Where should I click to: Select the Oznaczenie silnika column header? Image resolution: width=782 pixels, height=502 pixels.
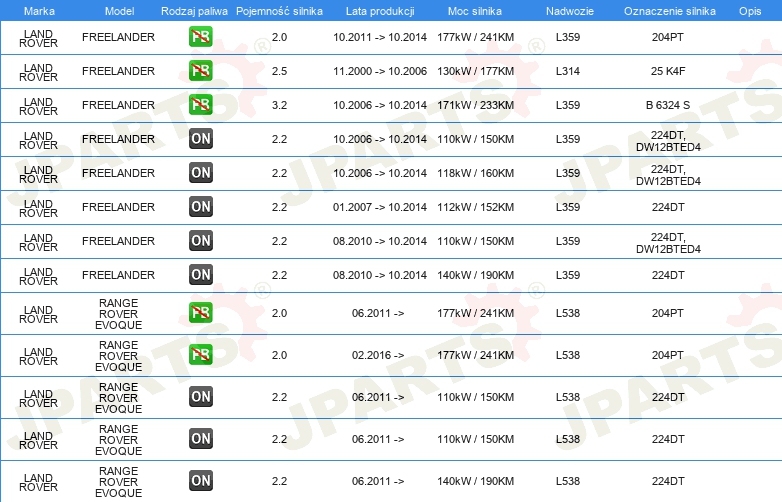669,11
